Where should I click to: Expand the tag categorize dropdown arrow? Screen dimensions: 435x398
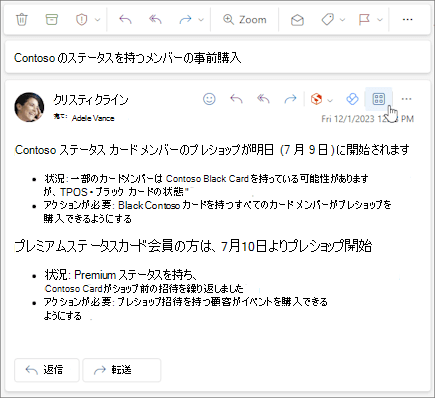[x=342, y=20]
